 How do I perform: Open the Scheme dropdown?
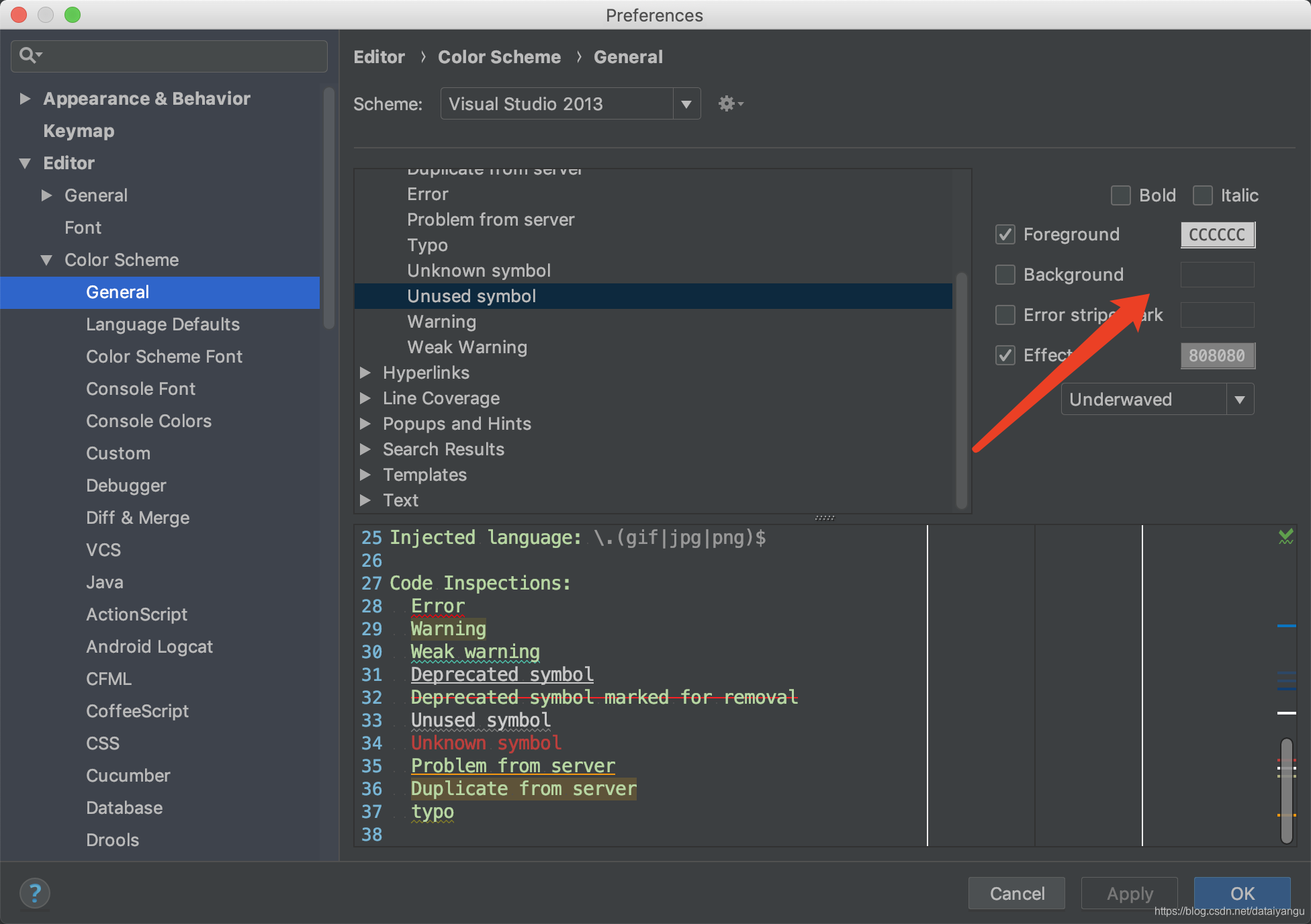tap(686, 104)
